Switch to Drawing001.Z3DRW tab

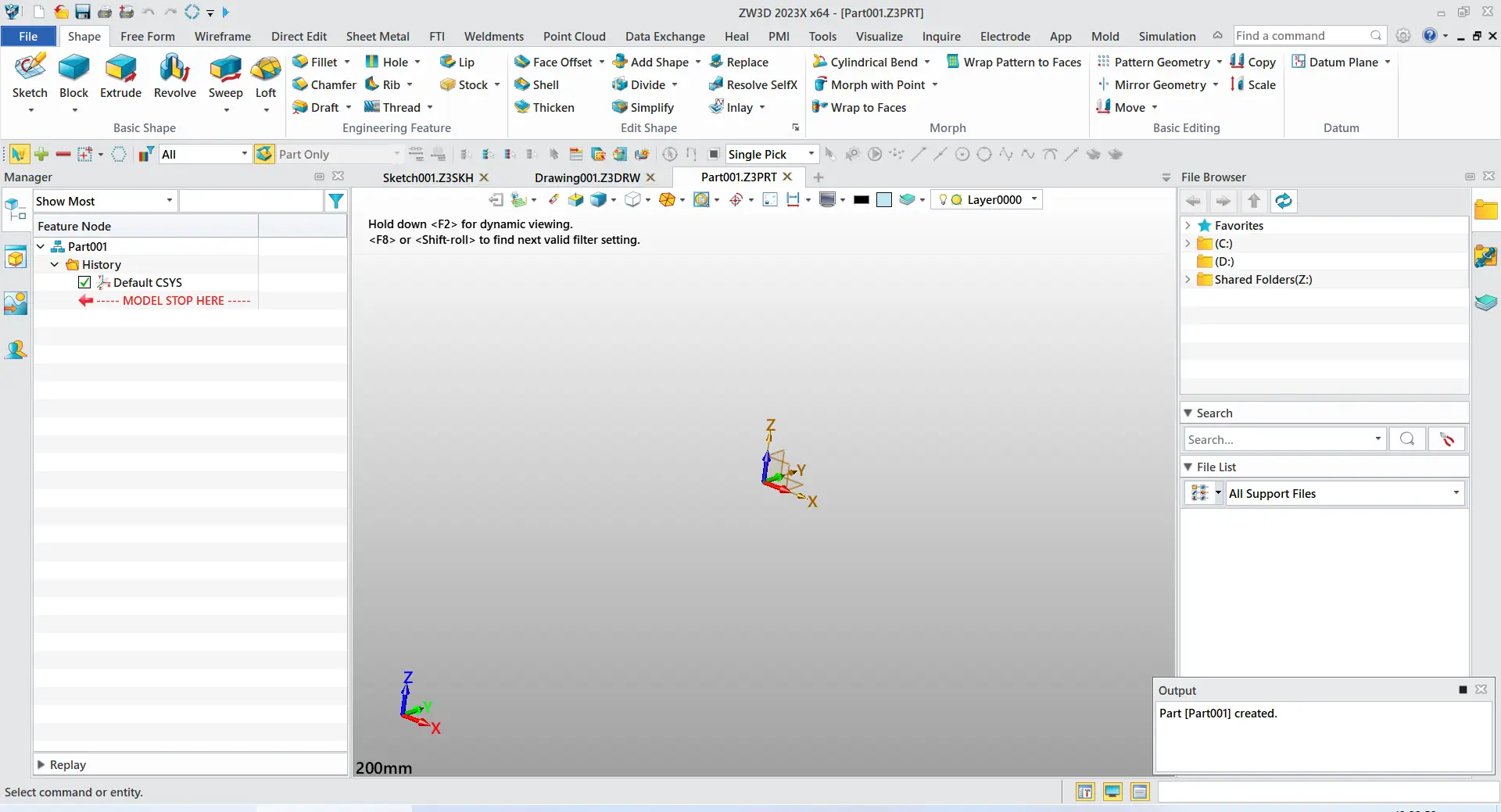point(587,177)
